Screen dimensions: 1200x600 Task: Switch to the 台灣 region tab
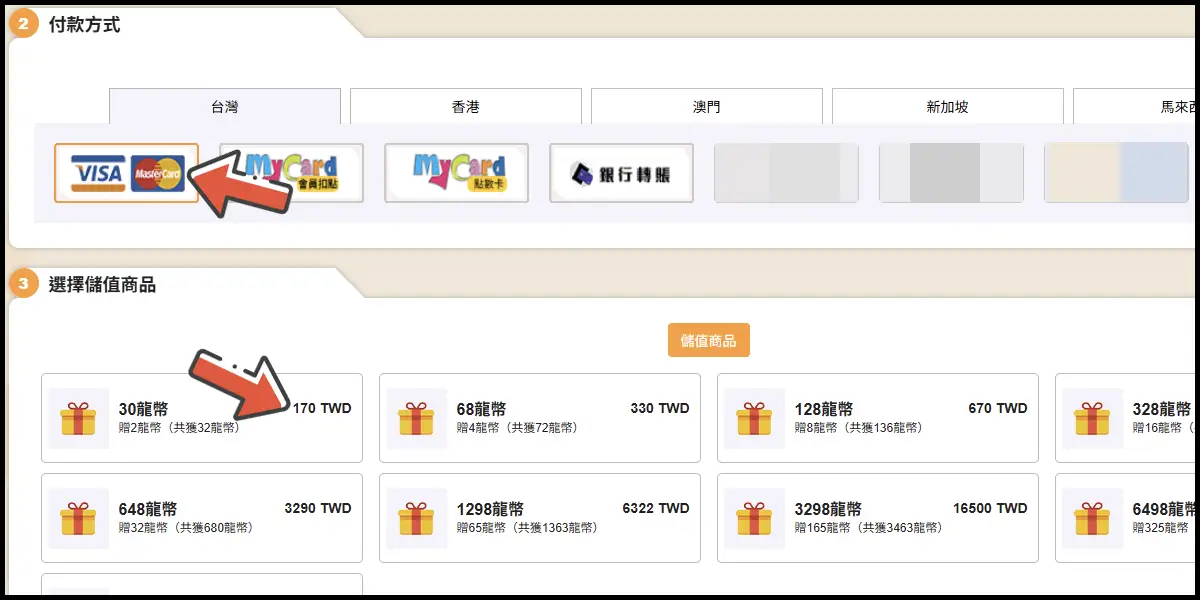225,106
